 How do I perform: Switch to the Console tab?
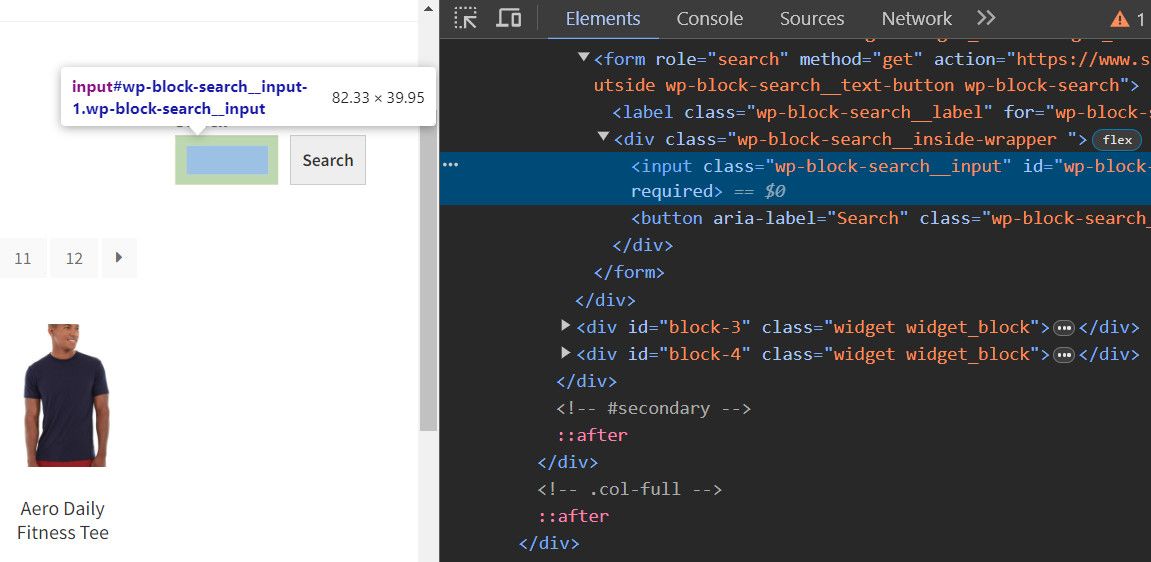pos(709,19)
